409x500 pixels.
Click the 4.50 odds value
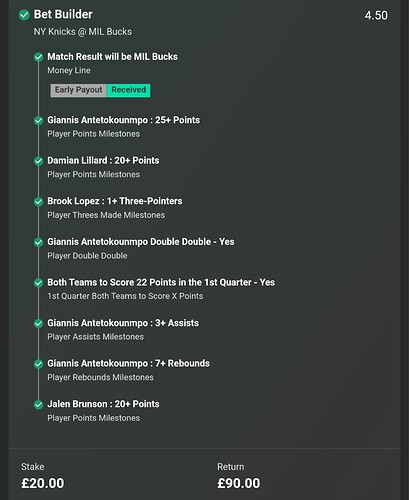coord(376,16)
